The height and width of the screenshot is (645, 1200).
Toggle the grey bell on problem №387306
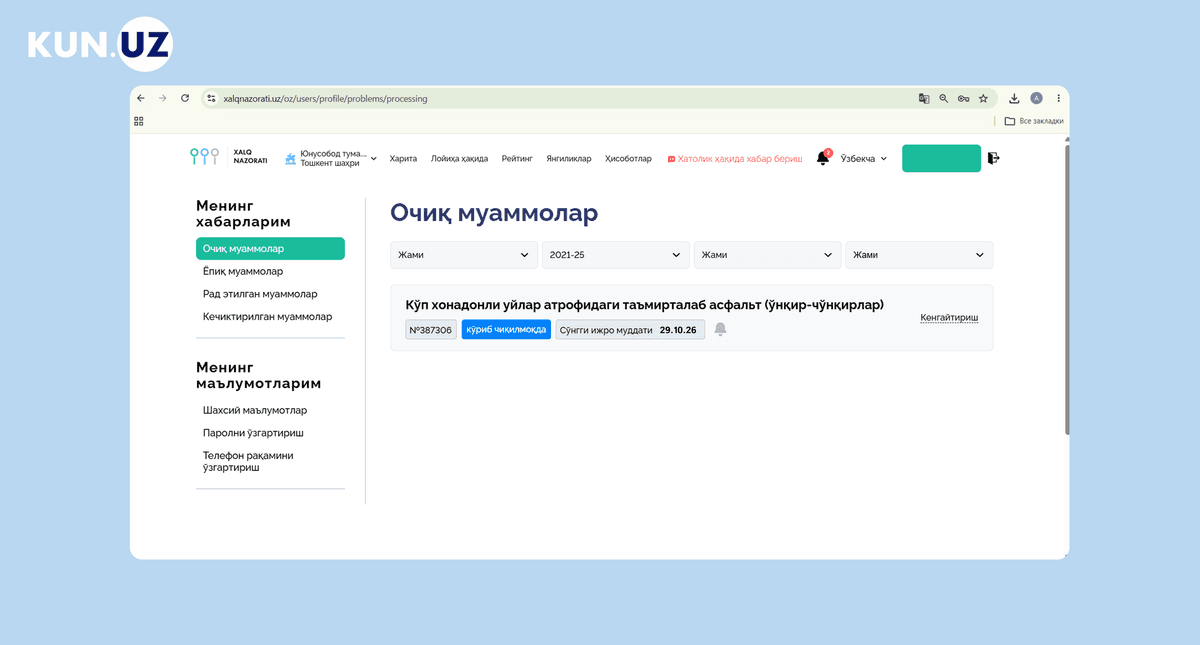720,329
